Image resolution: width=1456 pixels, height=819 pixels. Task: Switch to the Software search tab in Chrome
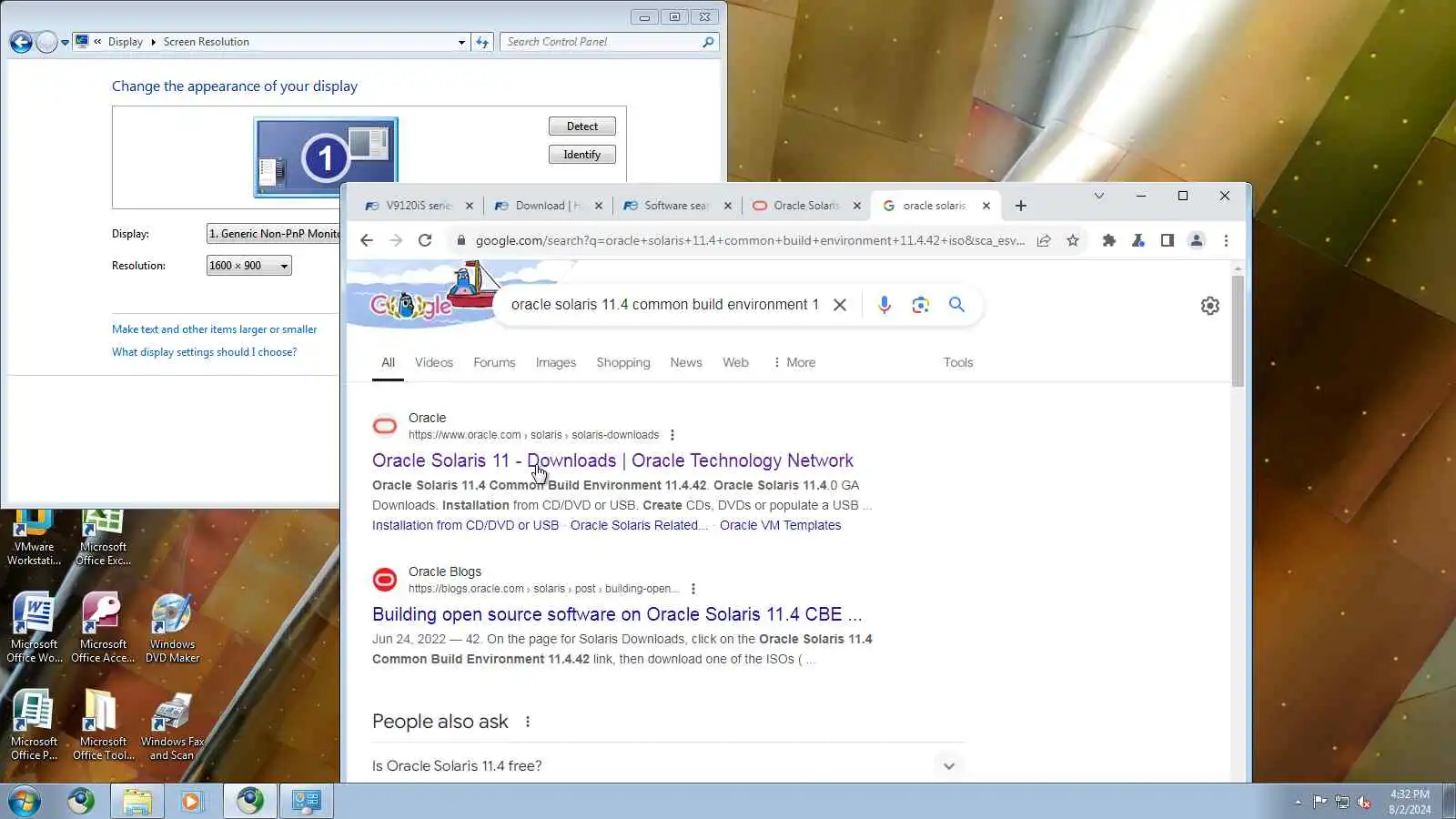(x=677, y=206)
